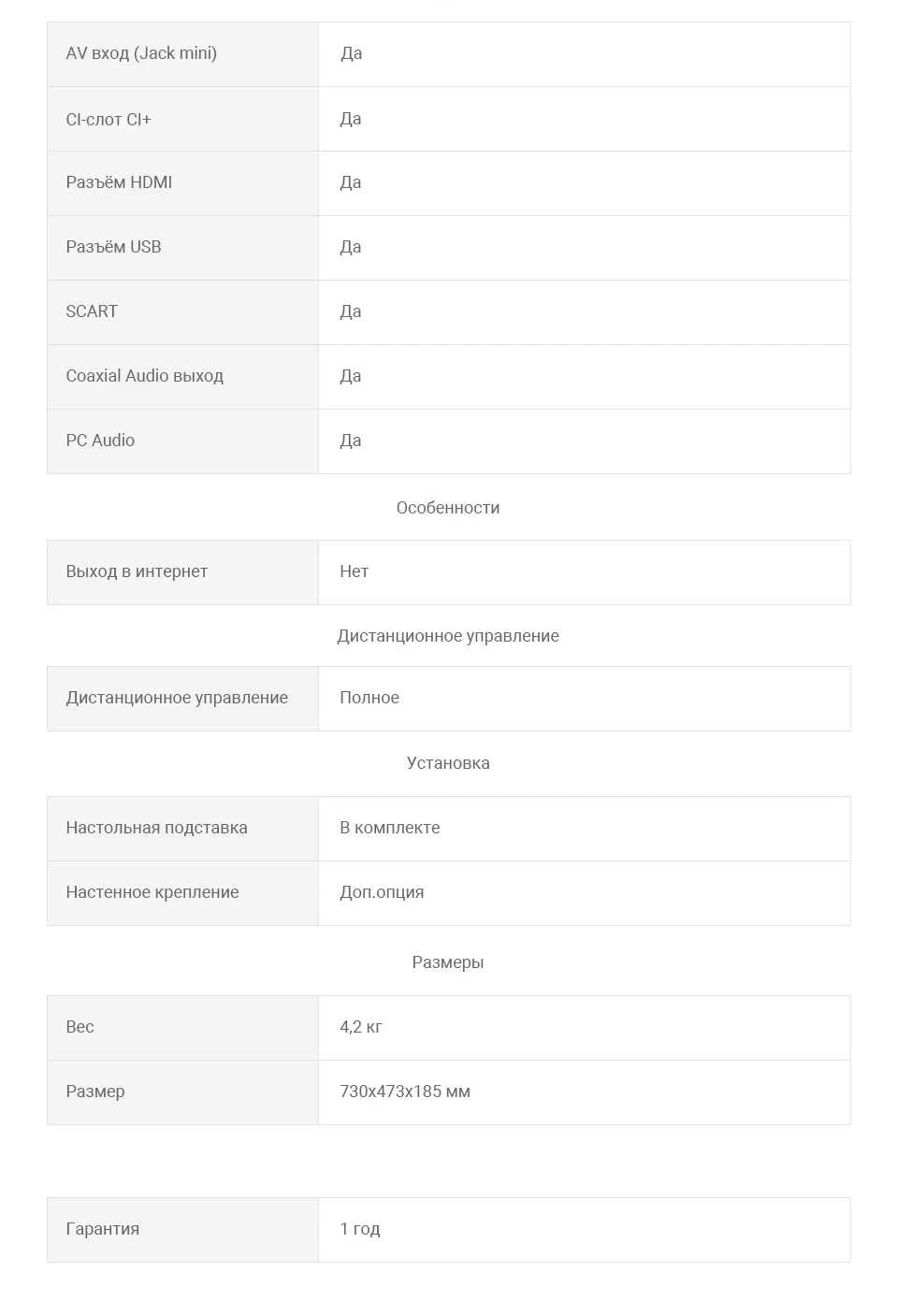This screenshot has width=898, height=1316.
Task: Click the "AV вход (Jack mini)" row label
Action: point(141,53)
